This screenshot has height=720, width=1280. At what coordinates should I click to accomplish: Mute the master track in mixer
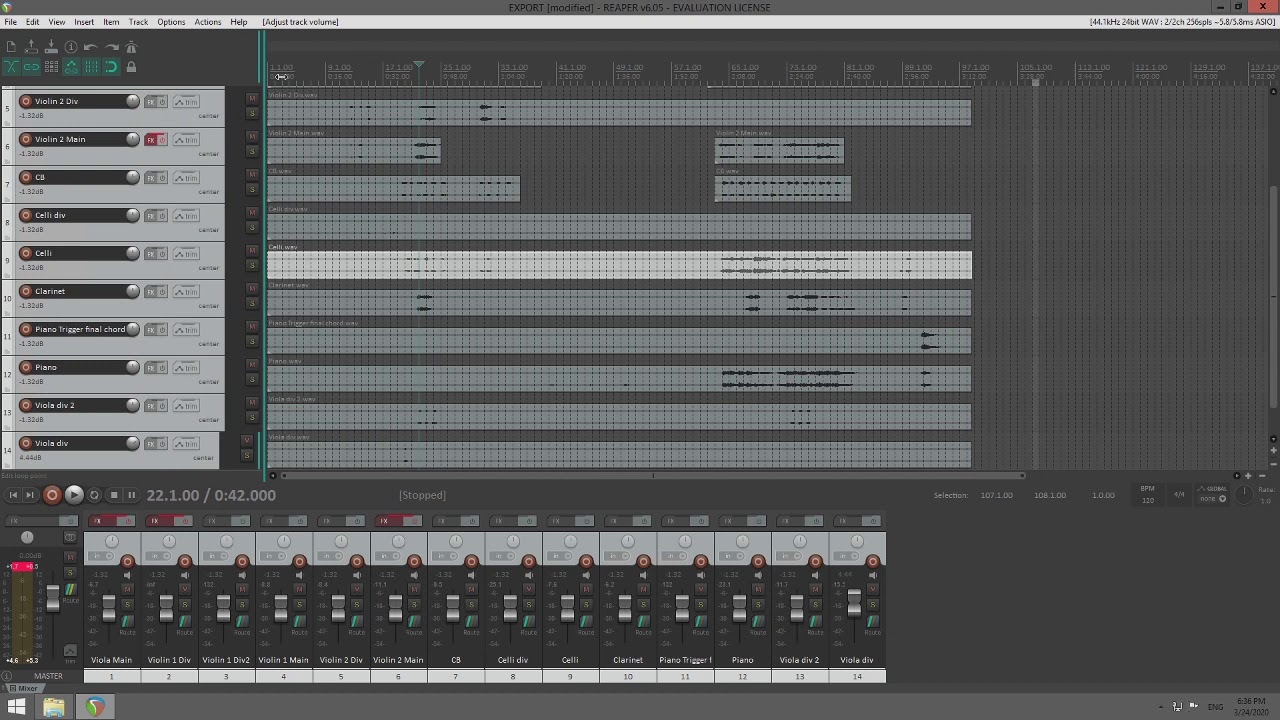click(x=70, y=557)
